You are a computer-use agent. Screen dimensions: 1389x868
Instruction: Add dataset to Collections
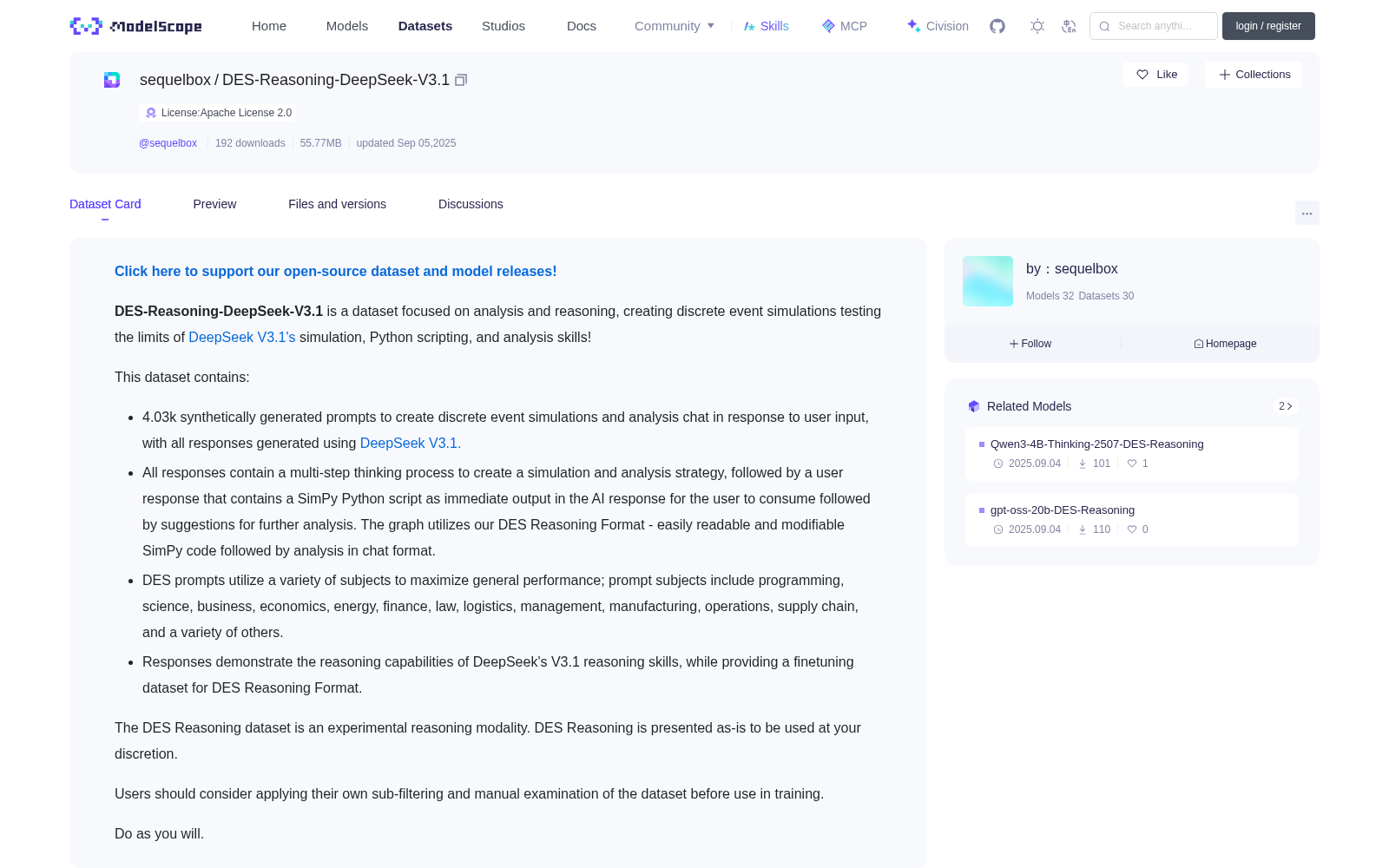pos(1254,75)
